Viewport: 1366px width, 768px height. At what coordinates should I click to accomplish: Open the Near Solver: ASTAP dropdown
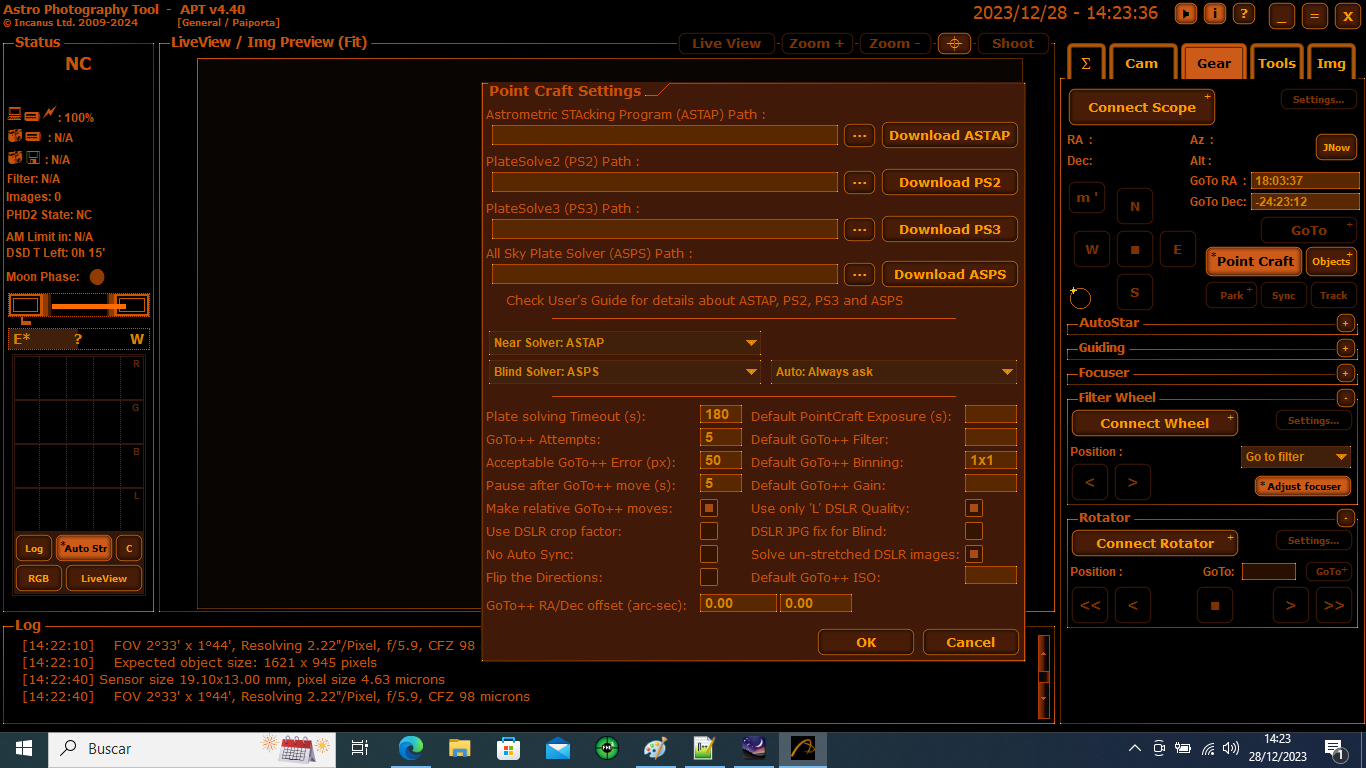click(625, 343)
